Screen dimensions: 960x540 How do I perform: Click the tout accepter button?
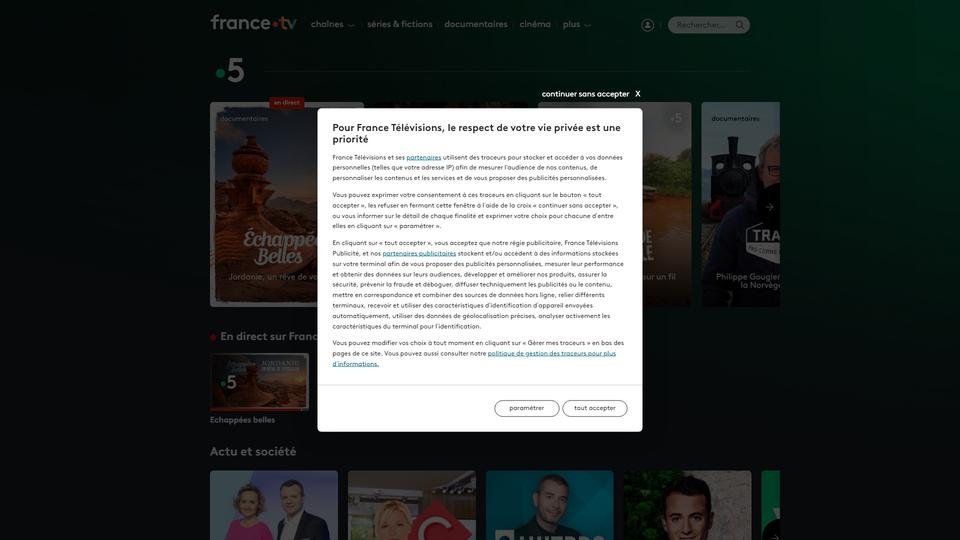[x=594, y=408]
